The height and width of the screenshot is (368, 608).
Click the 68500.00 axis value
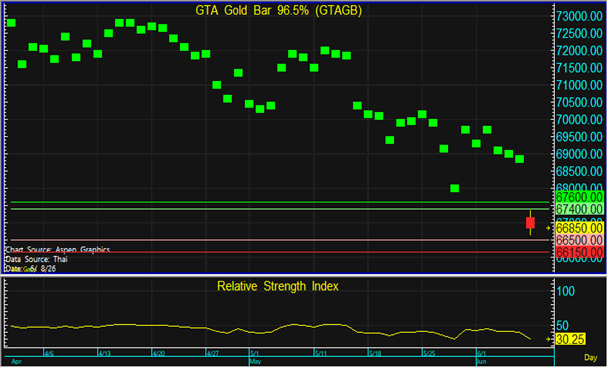[x=579, y=171]
